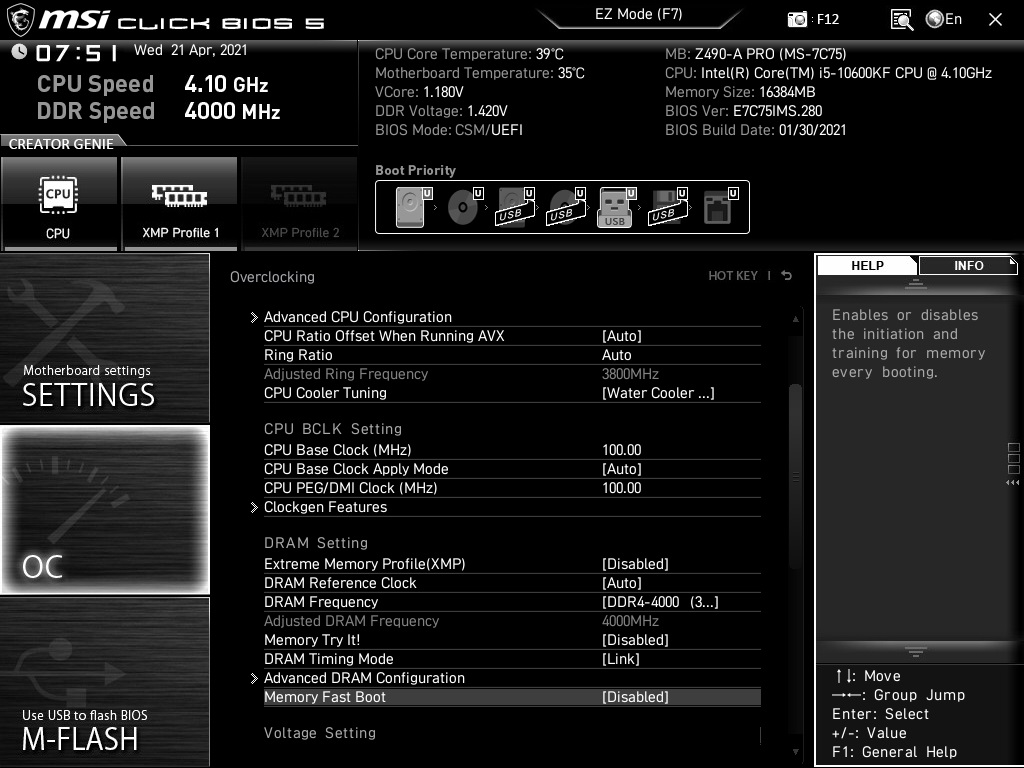Click the settings list scroll down arrow
The image size is (1024, 768).
click(x=795, y=752)
